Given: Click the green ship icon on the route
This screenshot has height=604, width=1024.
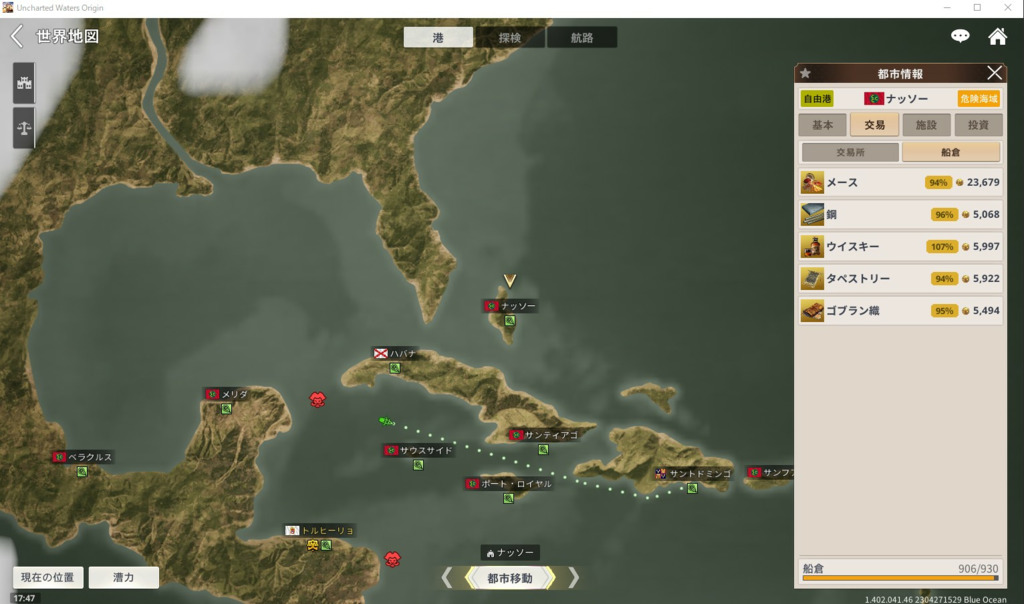Looking at the screenshot, I should pyautogui.click(x=387, y=422).
